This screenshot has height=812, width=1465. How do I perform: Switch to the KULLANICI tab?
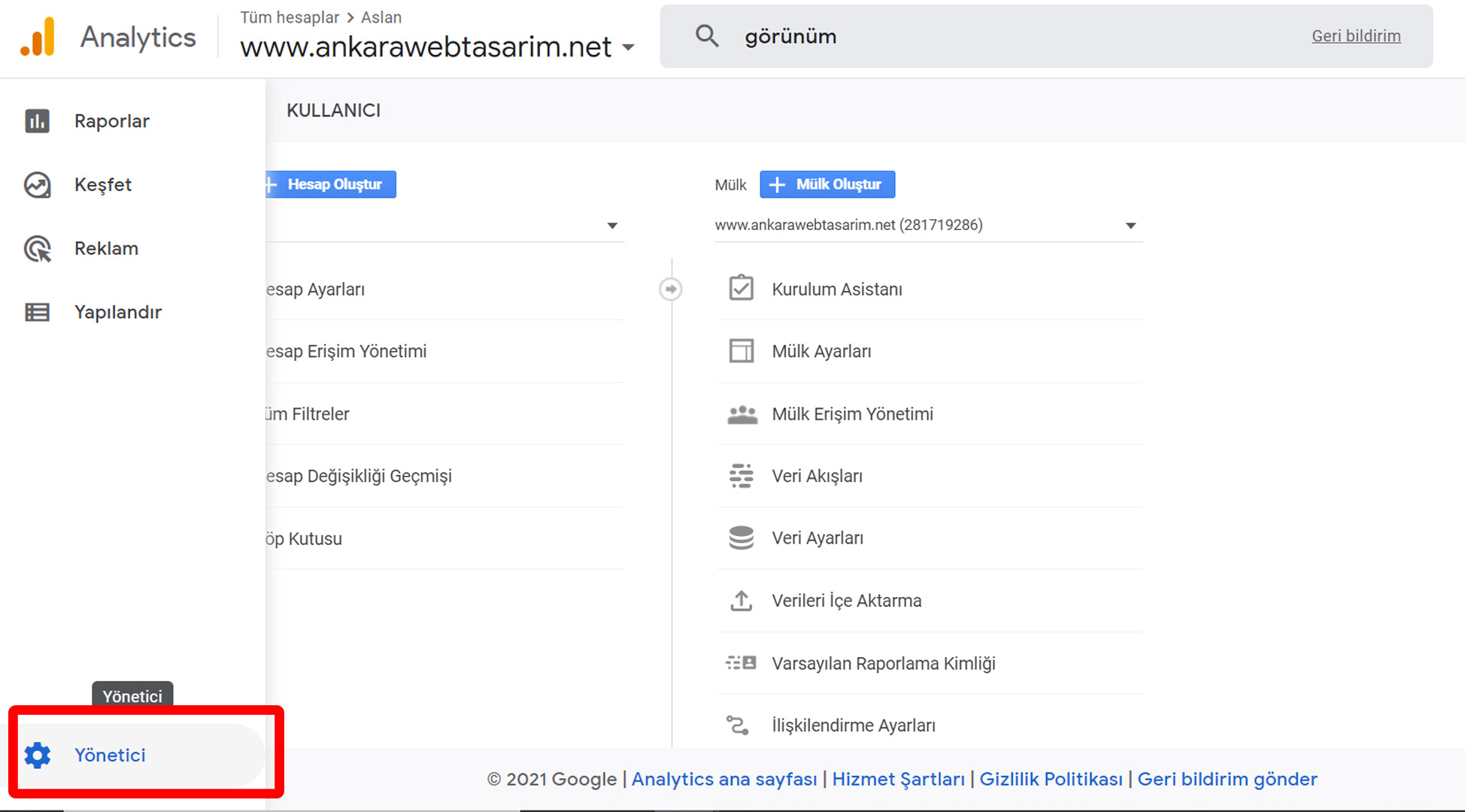[x=333, y=110]
